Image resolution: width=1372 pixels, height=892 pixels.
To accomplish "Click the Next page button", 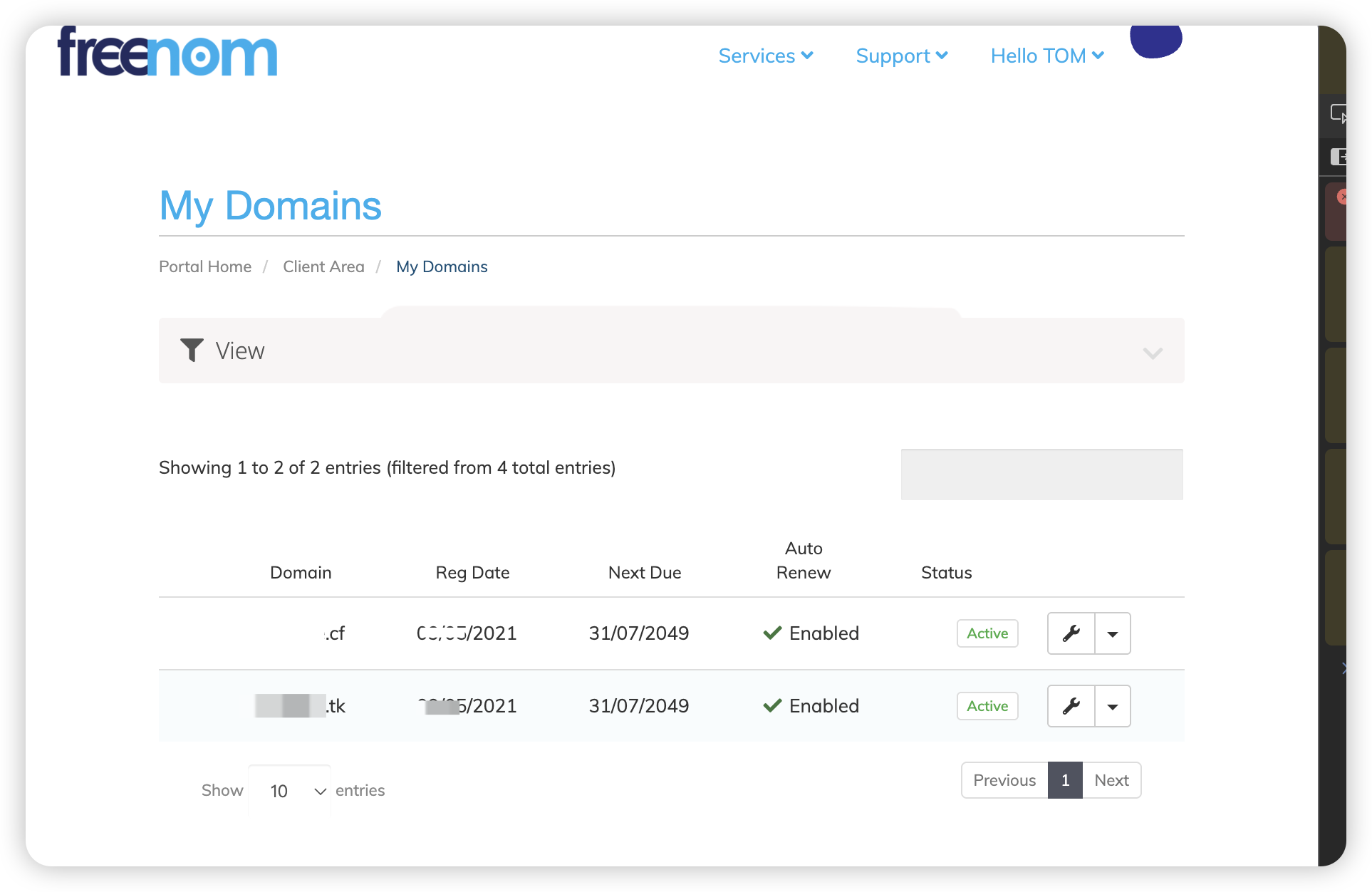I will click(1111, 781).
